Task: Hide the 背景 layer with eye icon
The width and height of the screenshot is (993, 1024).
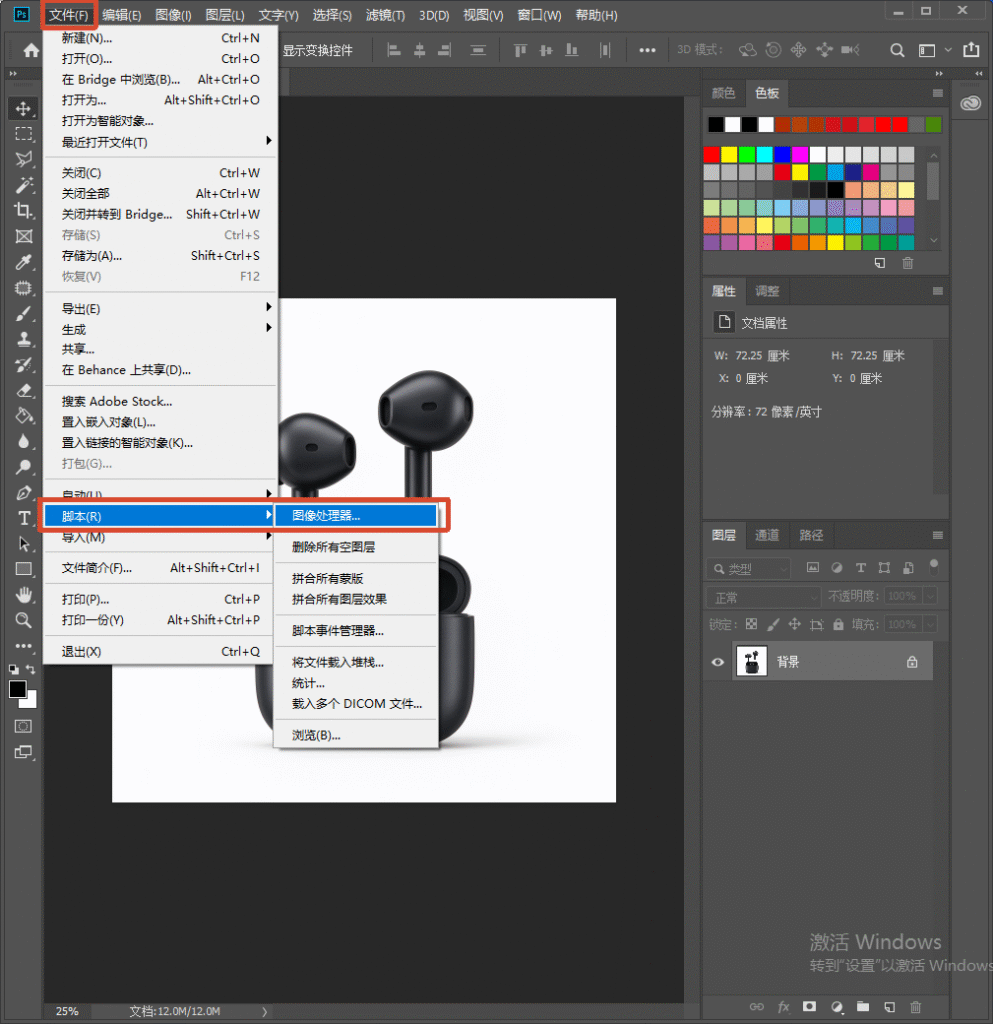Action: [x=717, y=662]
